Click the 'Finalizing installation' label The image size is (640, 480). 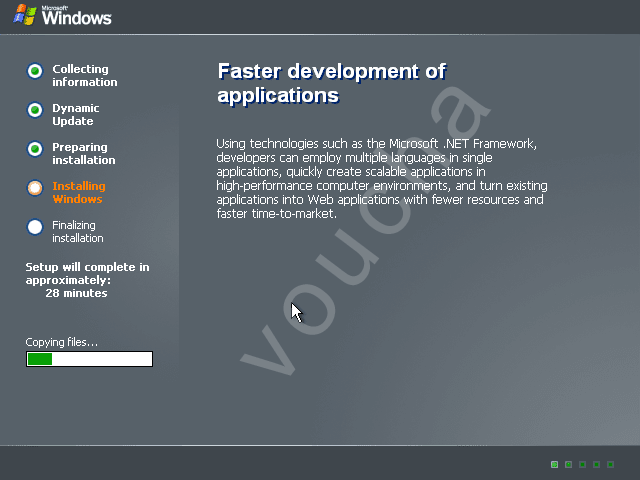[x=78, y=231]
